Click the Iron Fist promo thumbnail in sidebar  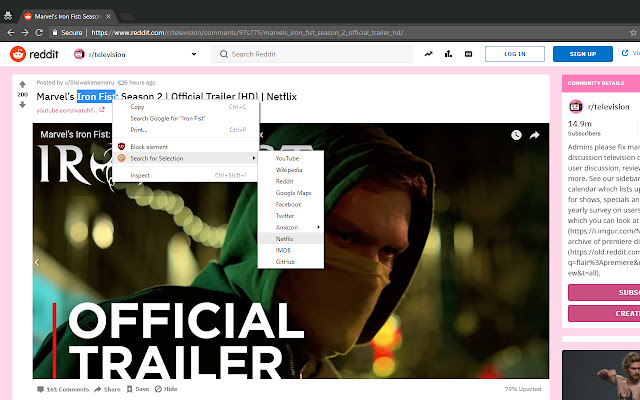coord(601,375)
